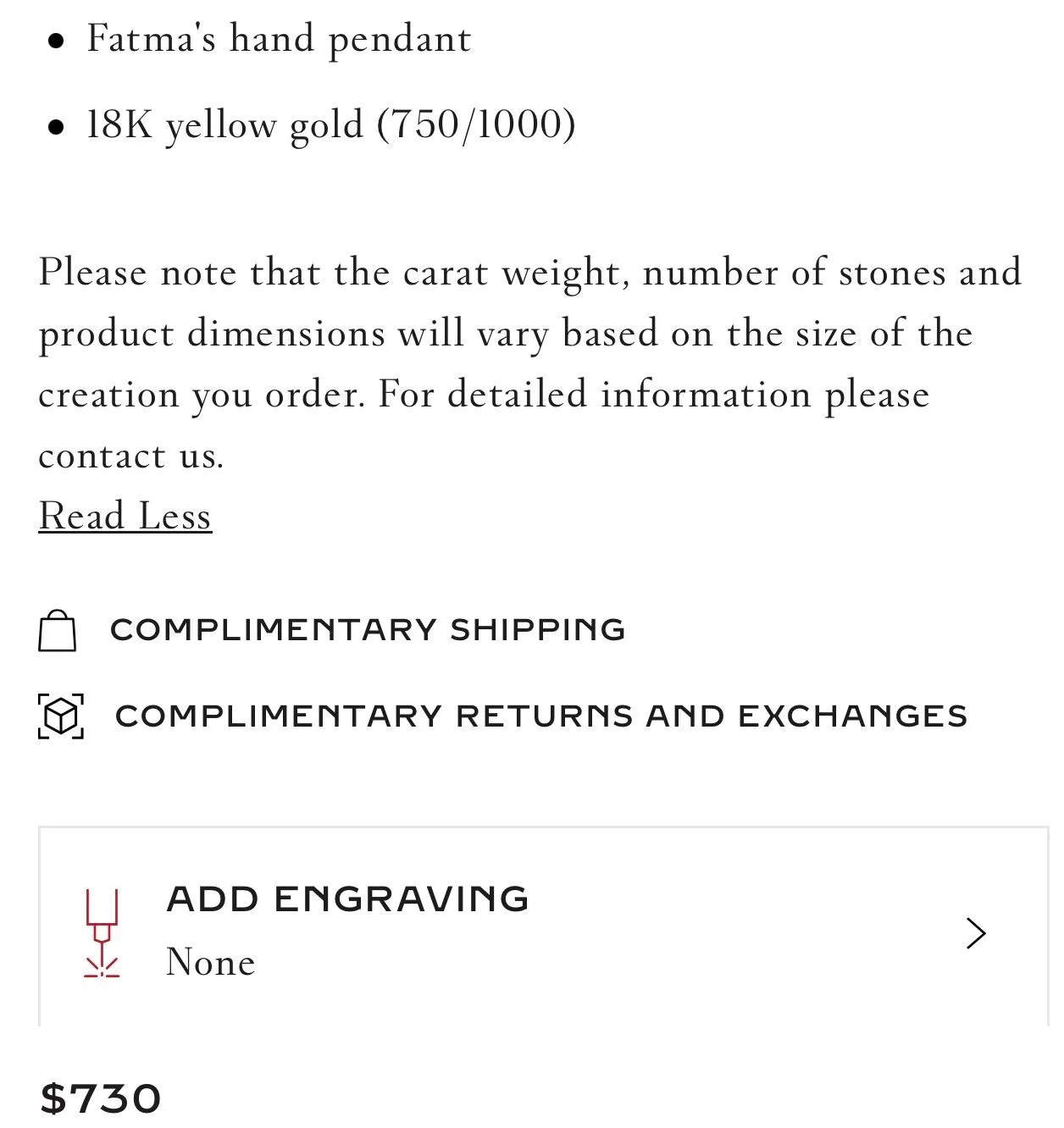The image size is (1064, 1128).
Task: Expand engraving options with right chevron
Action: tap(976, 933)
